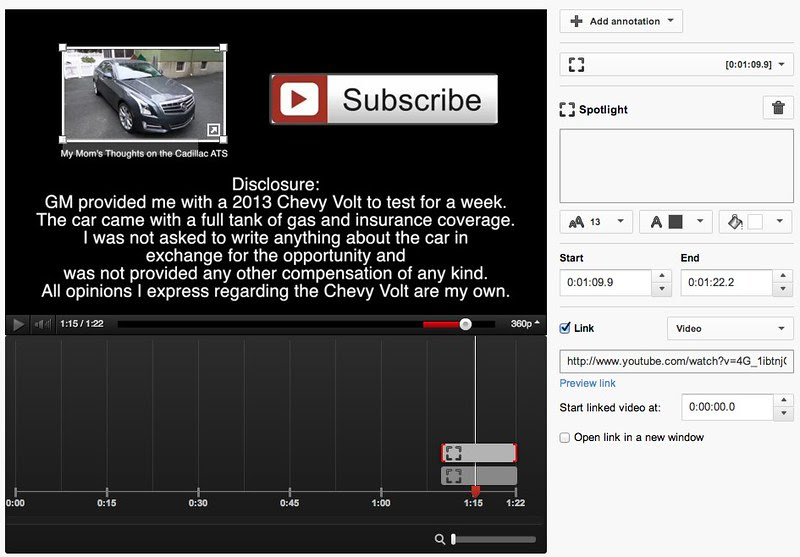Click the Preview link hyperlink
The height and width of the screenshot is (557, 800).
[587, 383]
